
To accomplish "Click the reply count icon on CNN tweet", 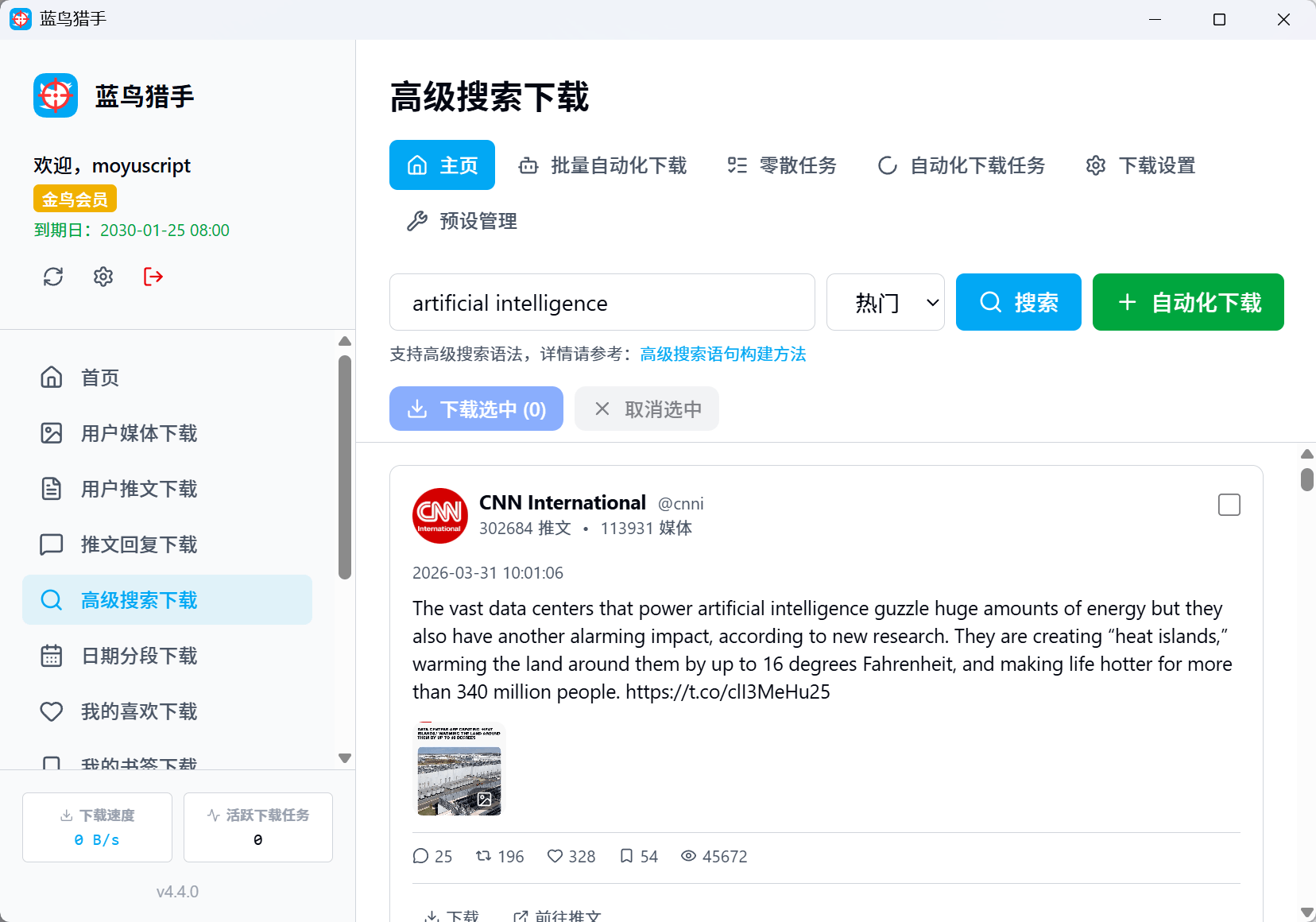I will coord(420,856).
